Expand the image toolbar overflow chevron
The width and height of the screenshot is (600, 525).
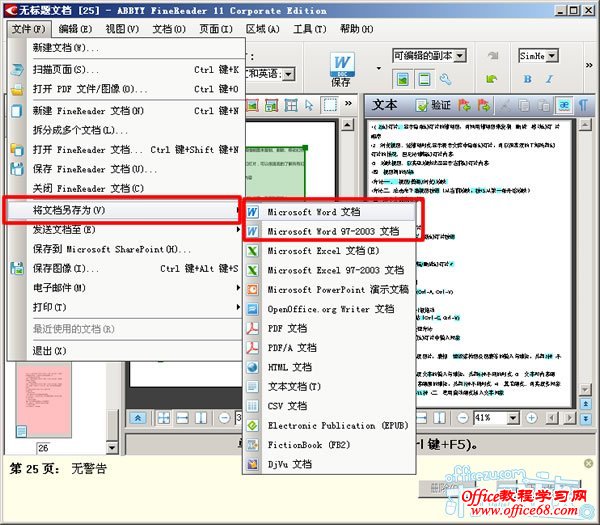point(348,103)
